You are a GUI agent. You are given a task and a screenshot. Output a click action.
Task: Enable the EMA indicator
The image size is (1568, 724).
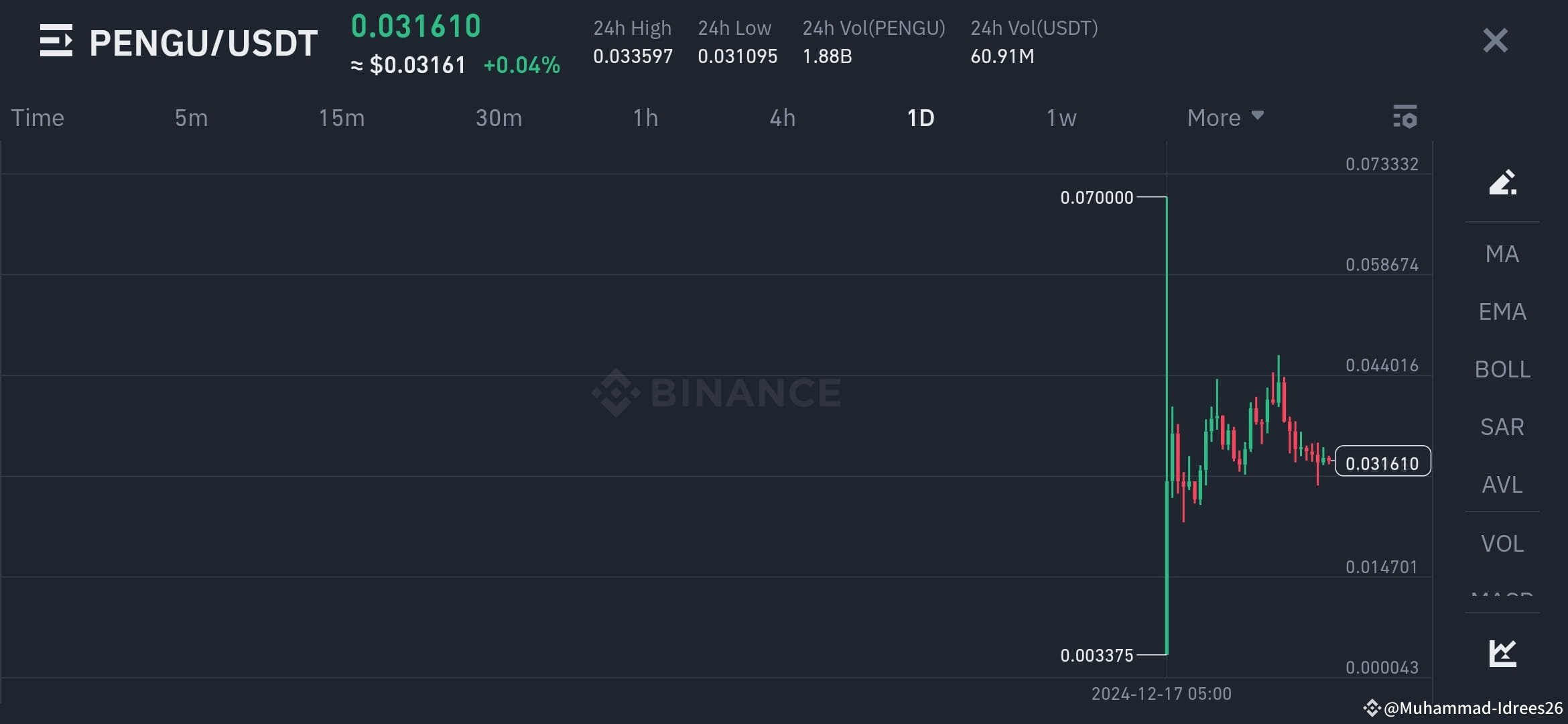pyautogui.click(x=1502, y=311)
